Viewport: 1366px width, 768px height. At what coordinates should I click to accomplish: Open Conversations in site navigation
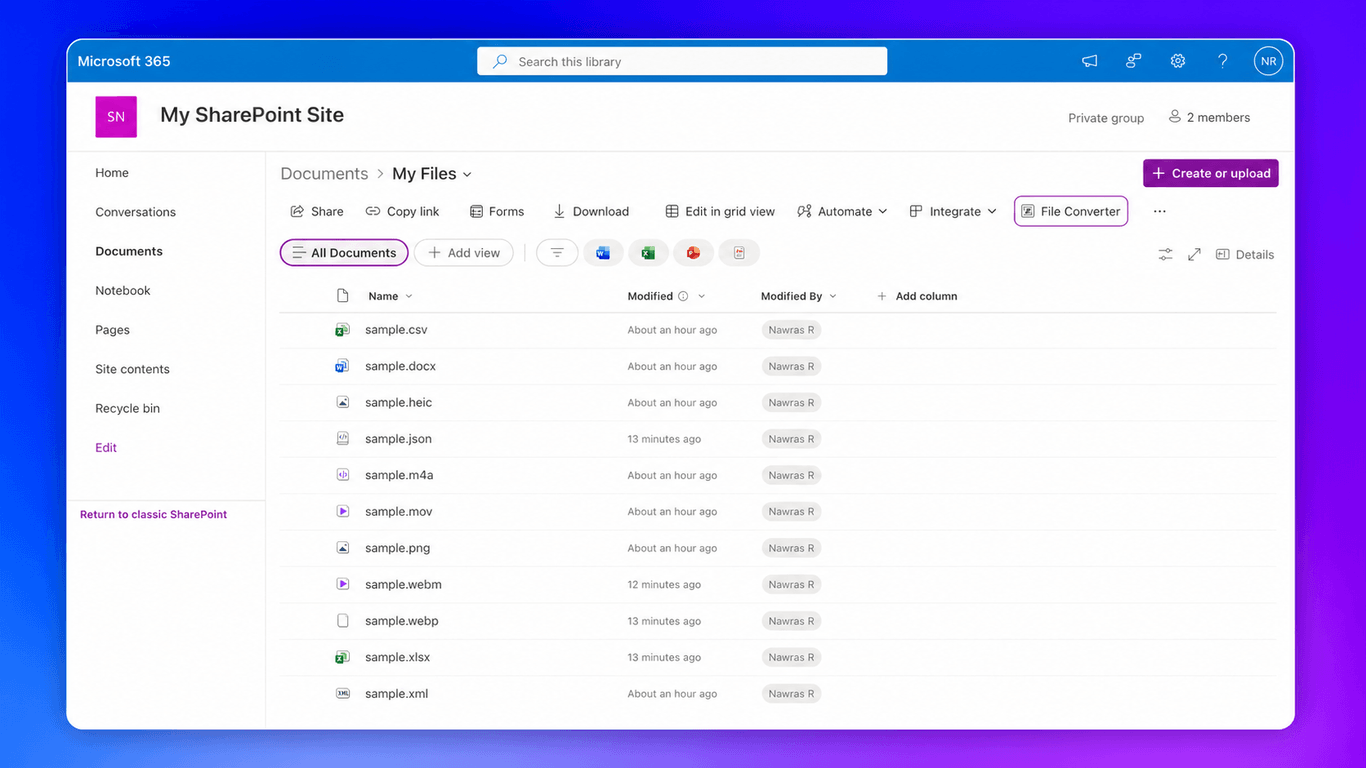[135, 212]
